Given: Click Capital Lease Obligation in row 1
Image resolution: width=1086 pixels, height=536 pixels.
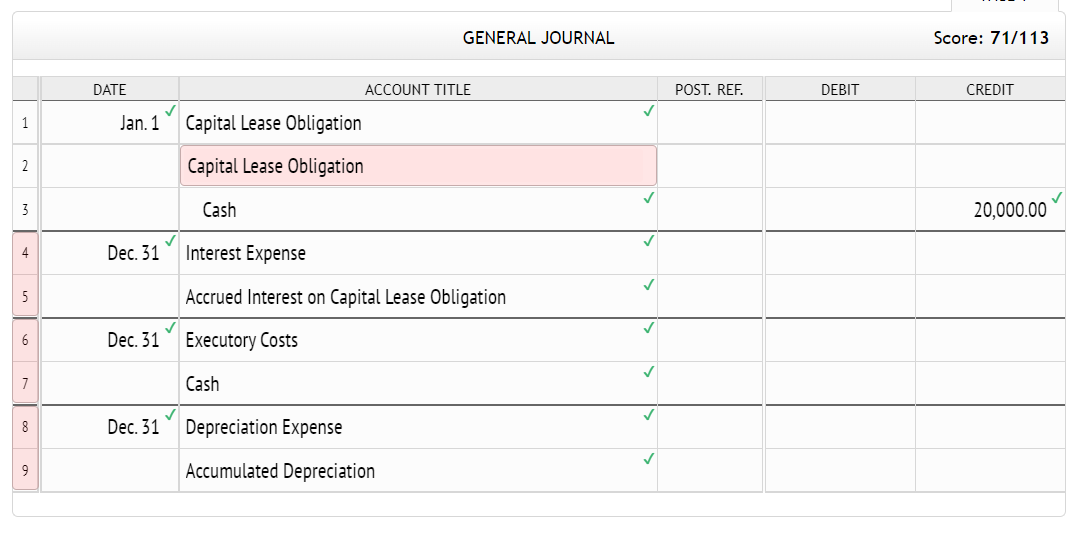Looking at the screenshot, I should pyautogui.click(x=418, y=123).
